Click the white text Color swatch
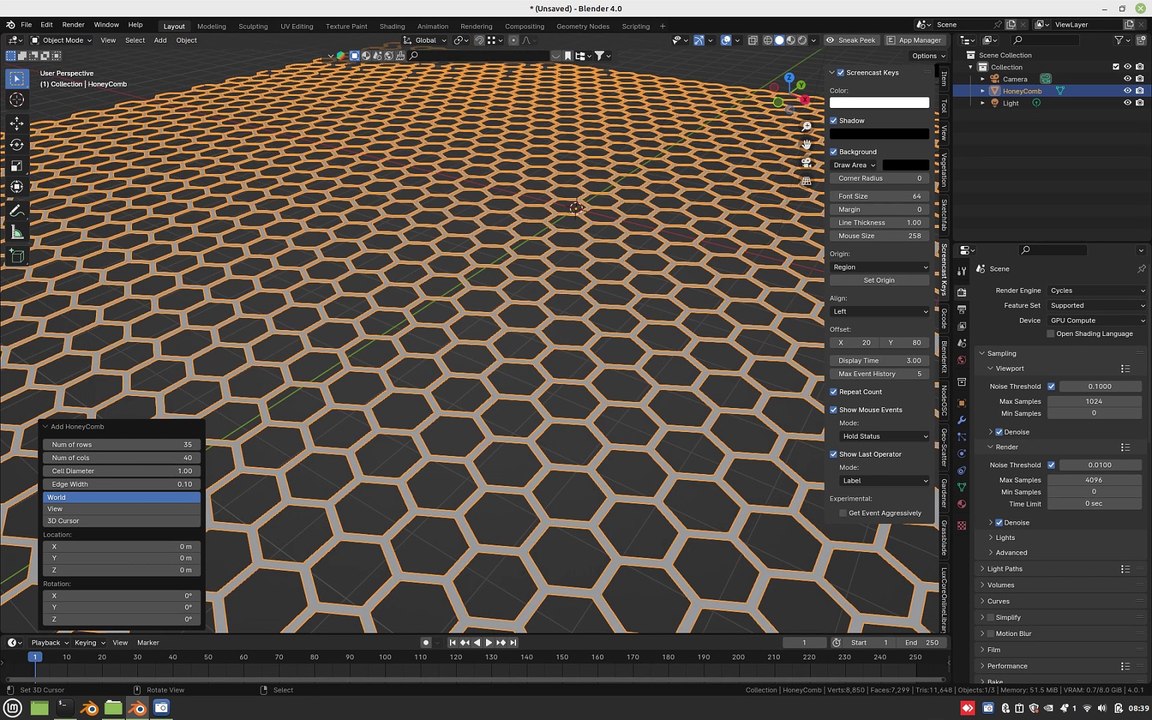The width and height of the screenshot is (1152, 720). pyautogui.click(x=879, y=103)
